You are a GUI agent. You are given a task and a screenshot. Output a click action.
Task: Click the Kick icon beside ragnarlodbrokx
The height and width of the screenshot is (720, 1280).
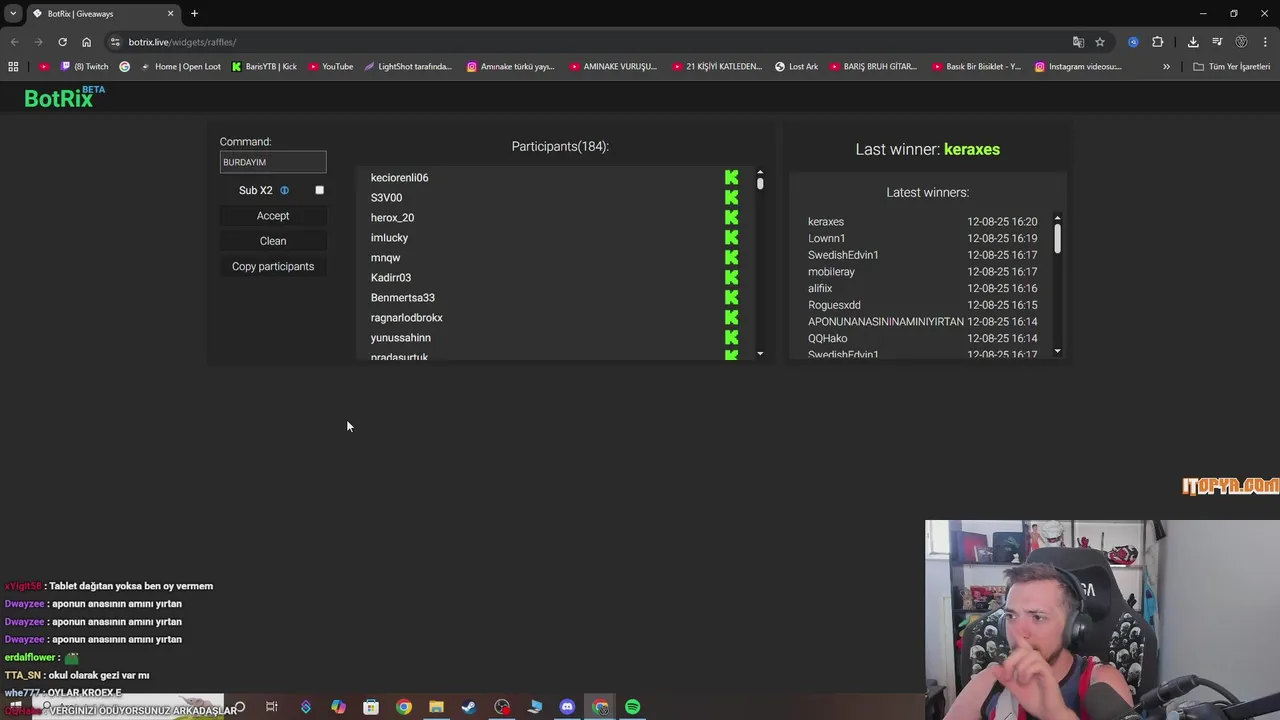tap(731, 318)
